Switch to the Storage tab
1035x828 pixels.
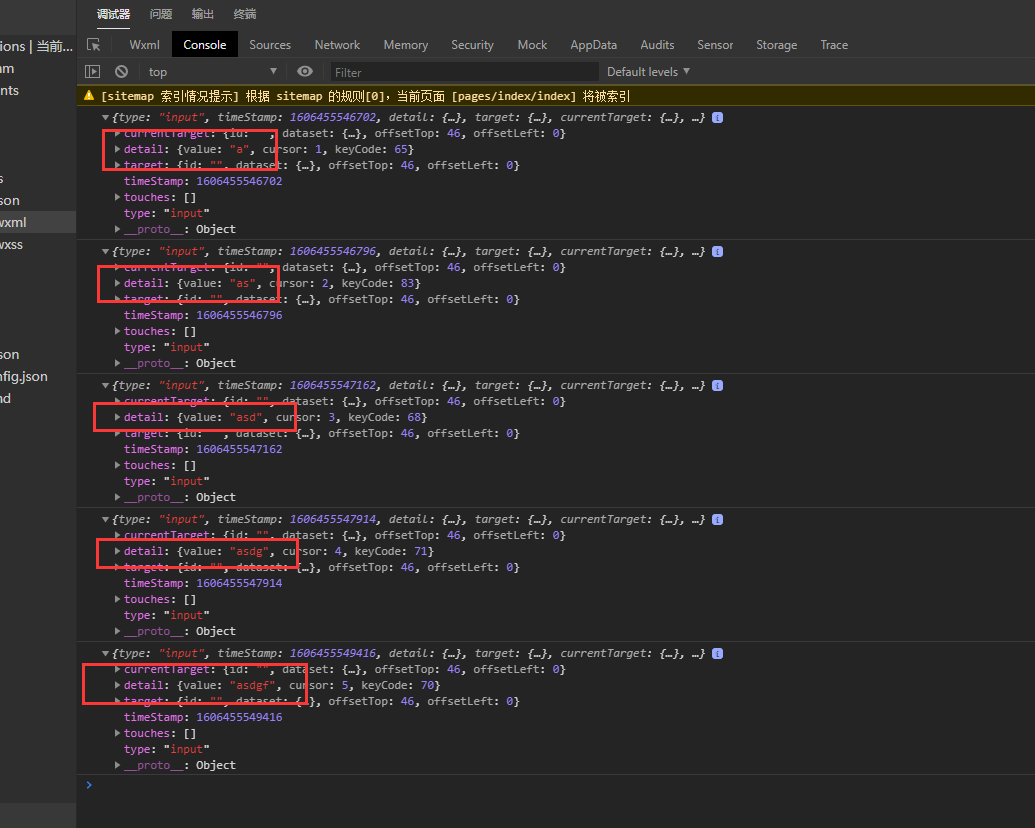point(776,45)
